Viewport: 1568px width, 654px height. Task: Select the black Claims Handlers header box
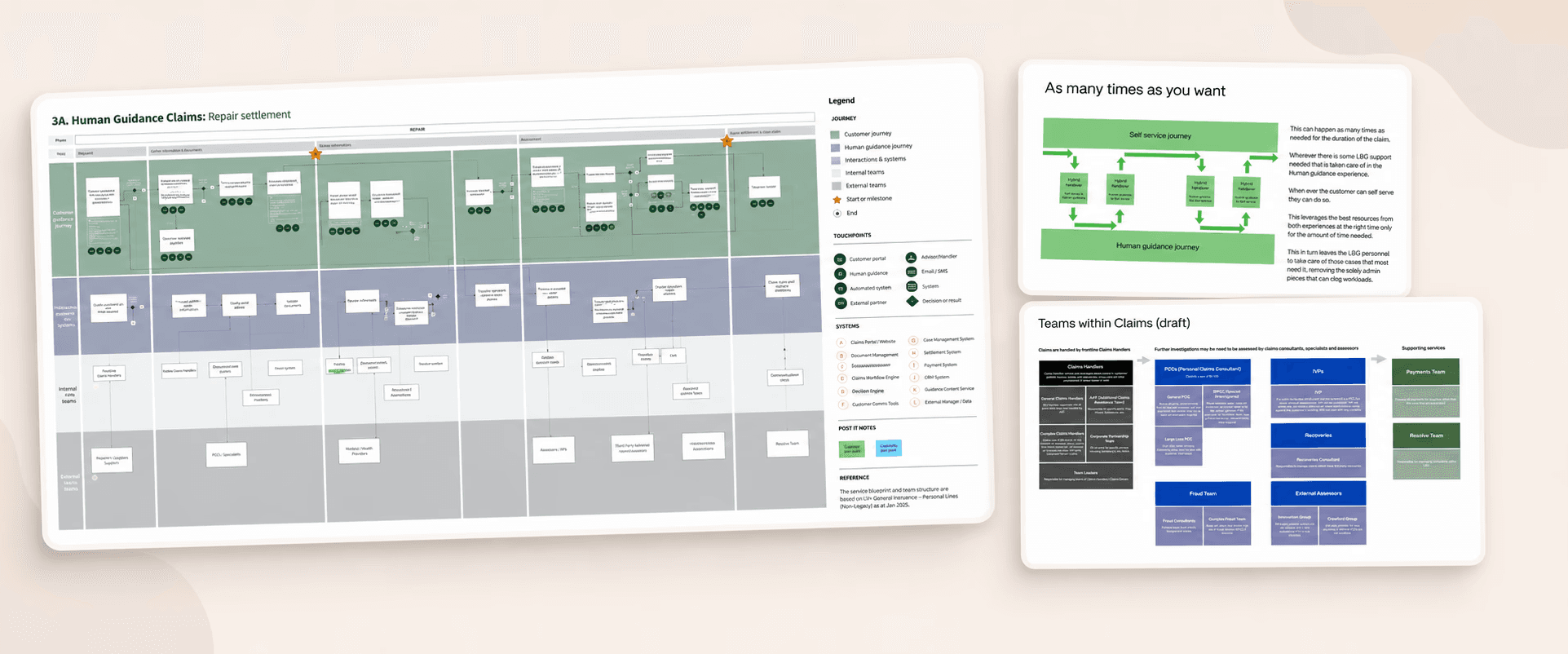[x=1085, y=373]
